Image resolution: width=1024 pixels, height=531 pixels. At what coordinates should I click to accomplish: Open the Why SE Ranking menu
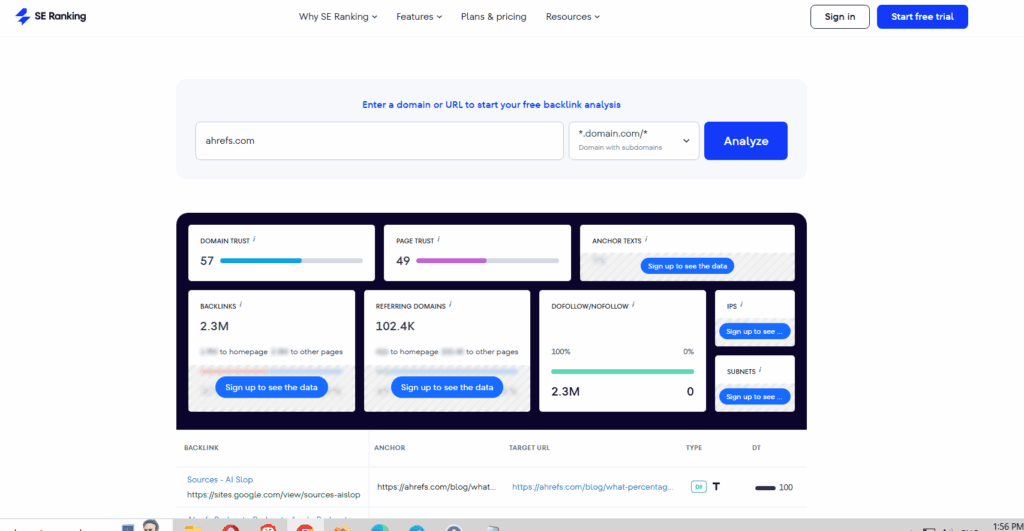(x=338, y=17)
